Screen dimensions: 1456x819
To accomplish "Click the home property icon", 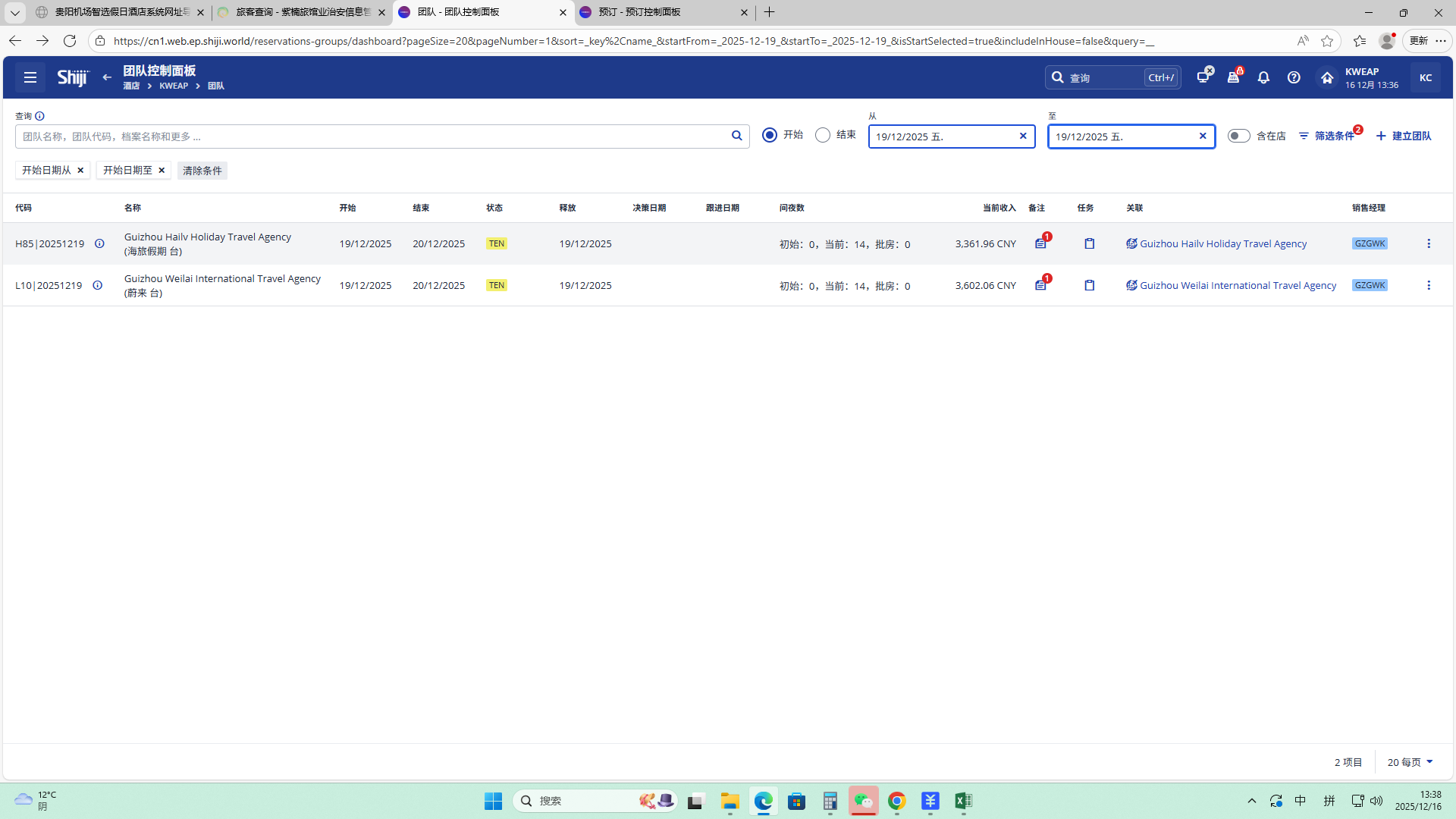I will (x=1326, y=77).
